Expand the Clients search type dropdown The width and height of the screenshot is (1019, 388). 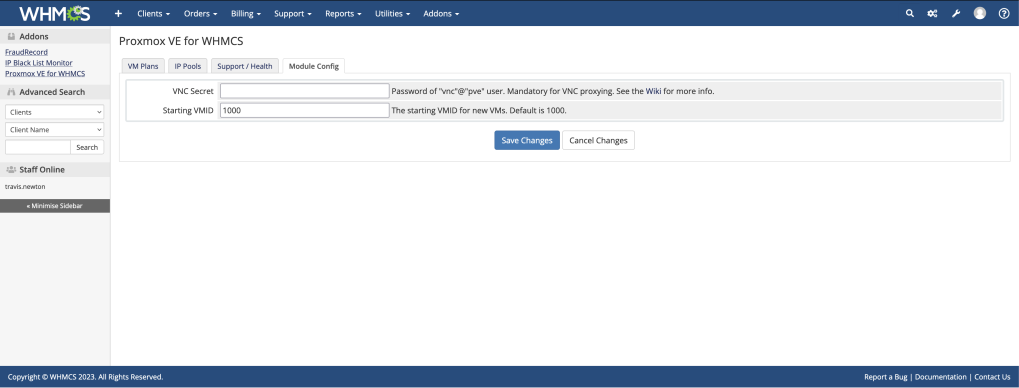coord(55,112)
